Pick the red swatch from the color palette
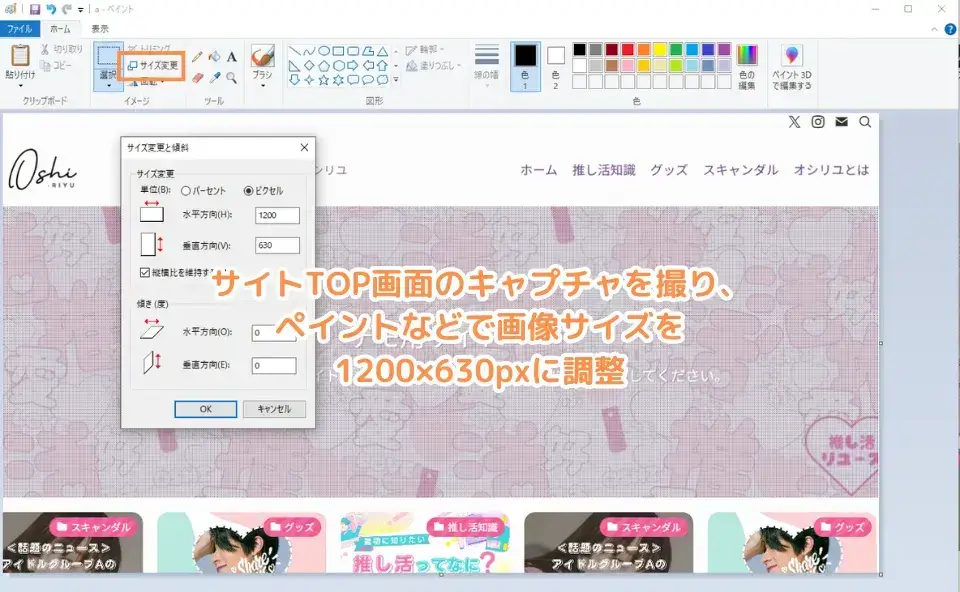The height and width of the screenshot is (592, 960). (625, 48)
